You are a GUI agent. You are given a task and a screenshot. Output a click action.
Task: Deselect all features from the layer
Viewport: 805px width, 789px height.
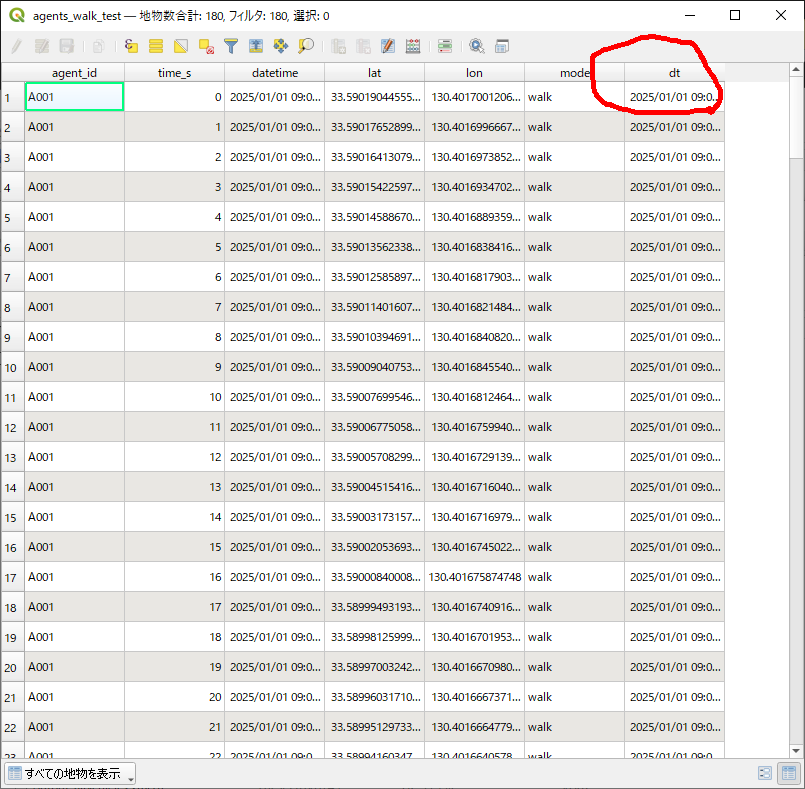[x=206, y=46]
